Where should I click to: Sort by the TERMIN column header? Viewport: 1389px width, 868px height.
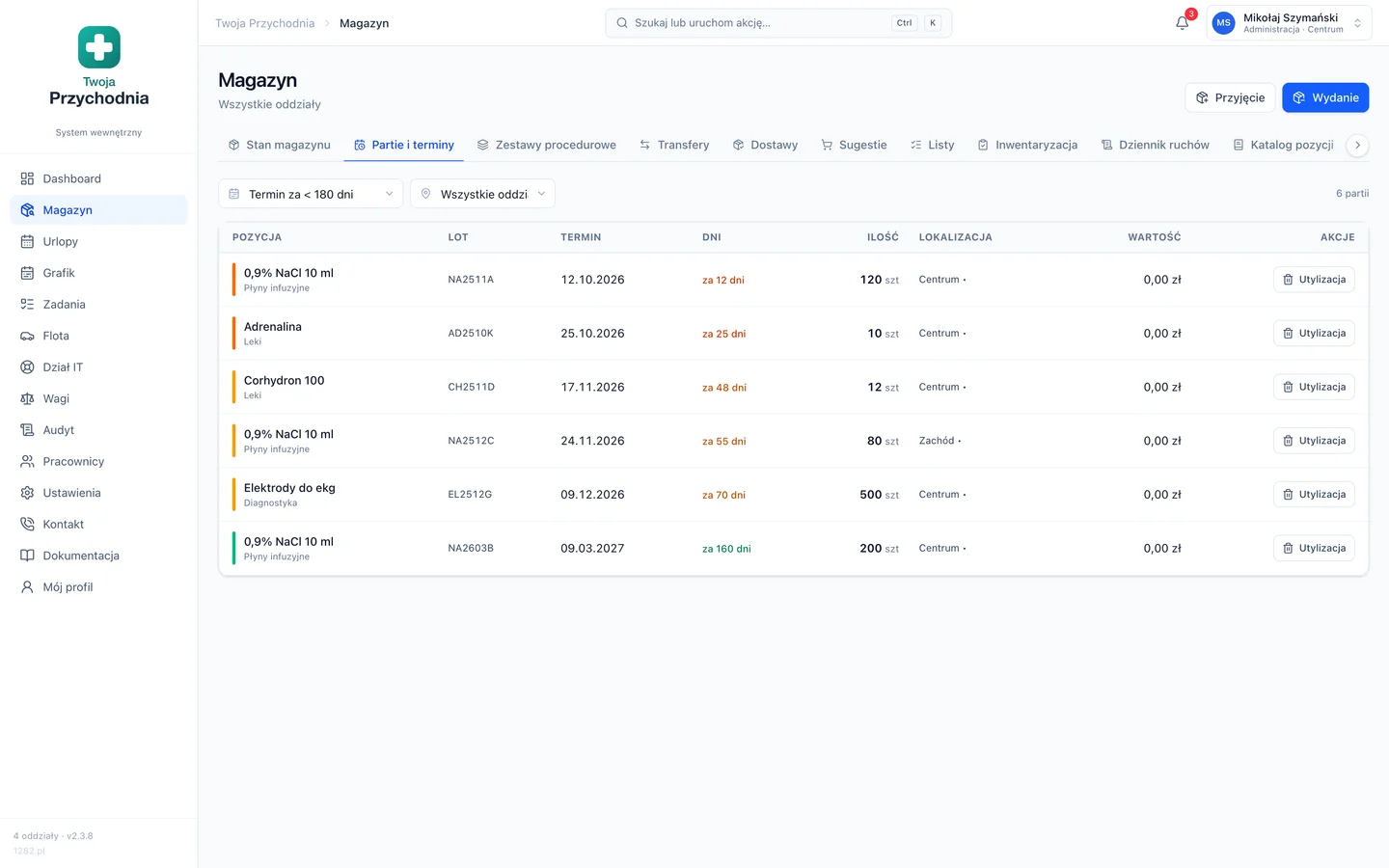pos(581,237)
